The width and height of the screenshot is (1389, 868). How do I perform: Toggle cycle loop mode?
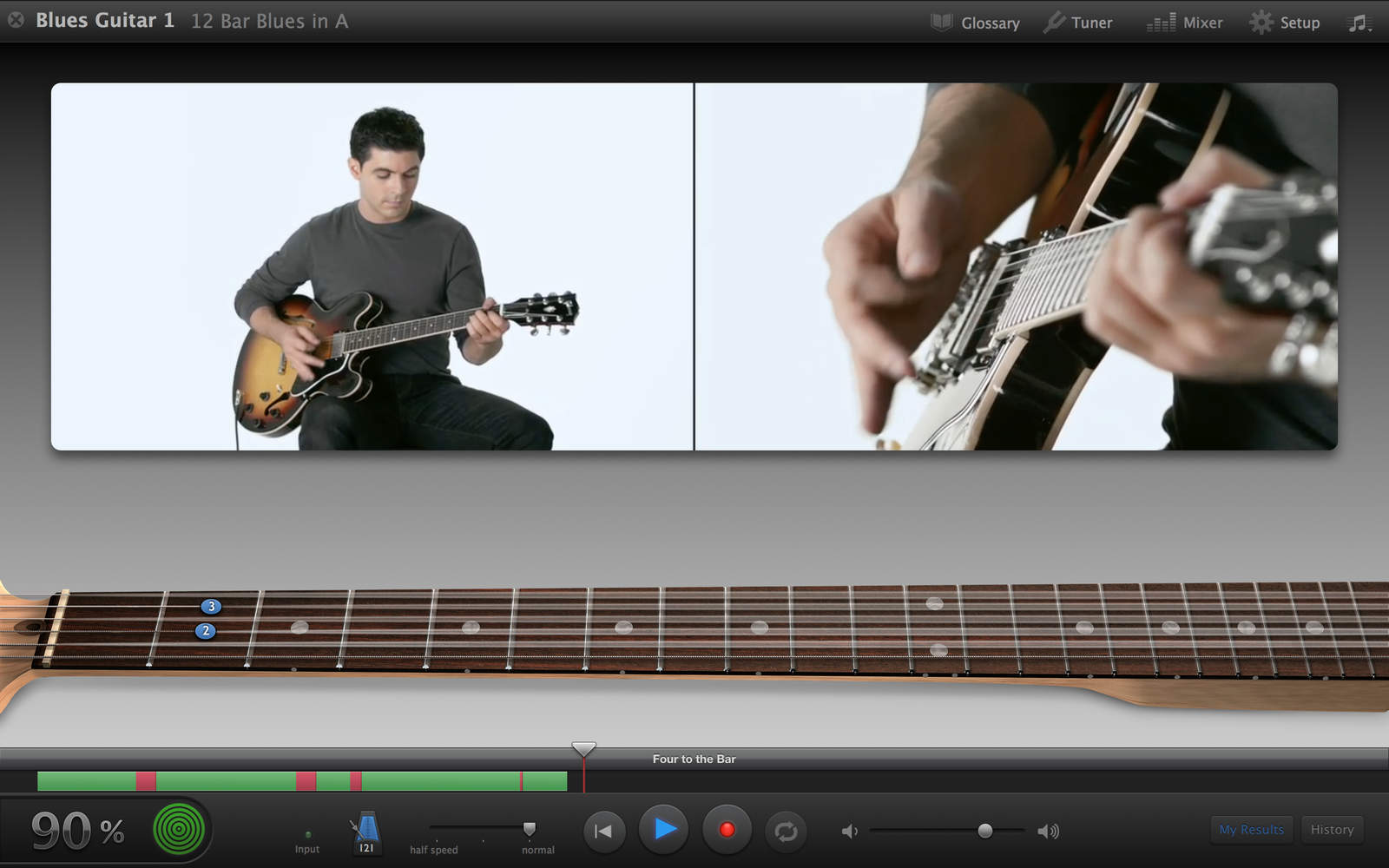(786, 832)
